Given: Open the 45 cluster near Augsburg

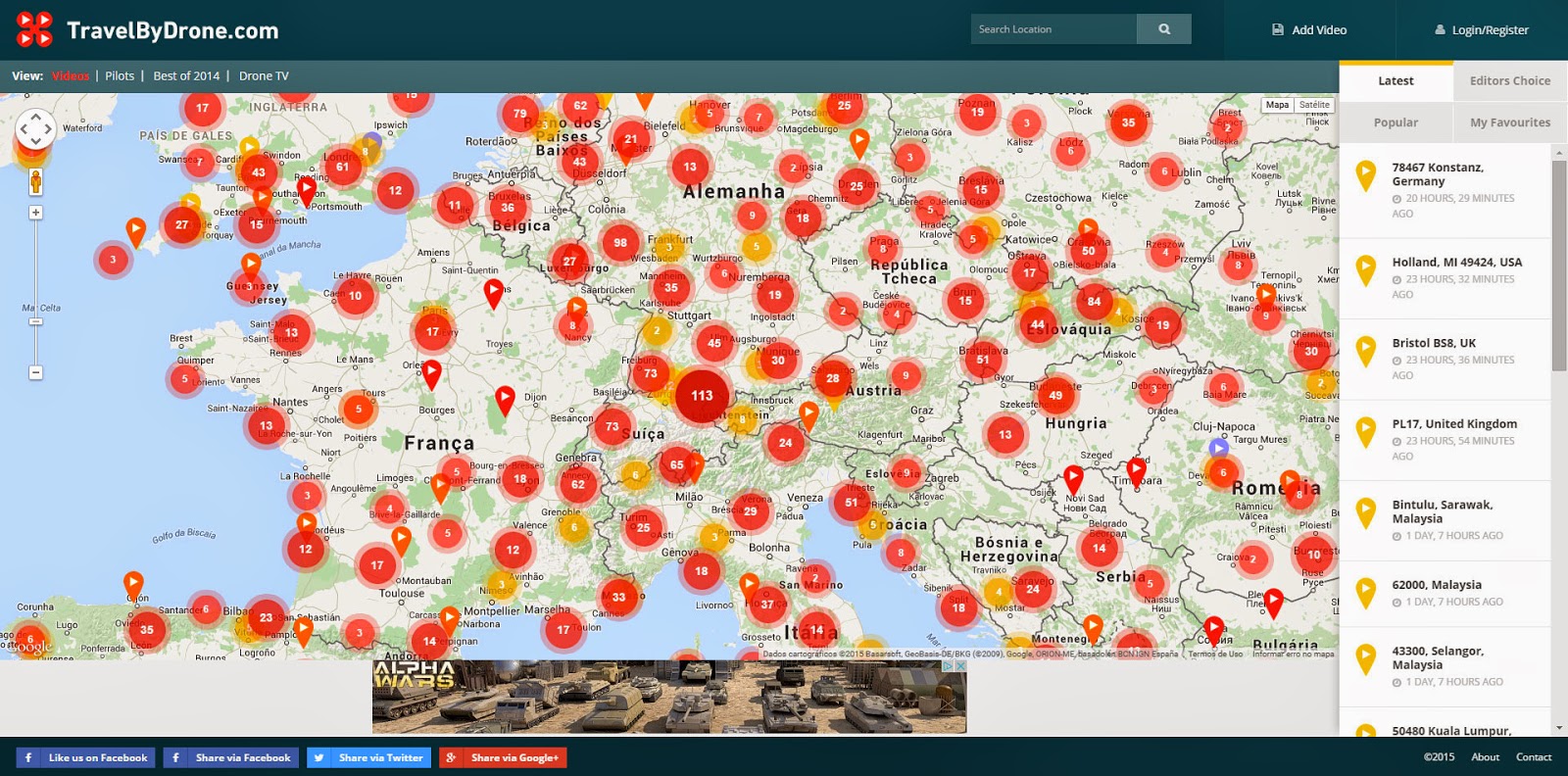Looking at the screenshot, I should (x=714, y=343).
